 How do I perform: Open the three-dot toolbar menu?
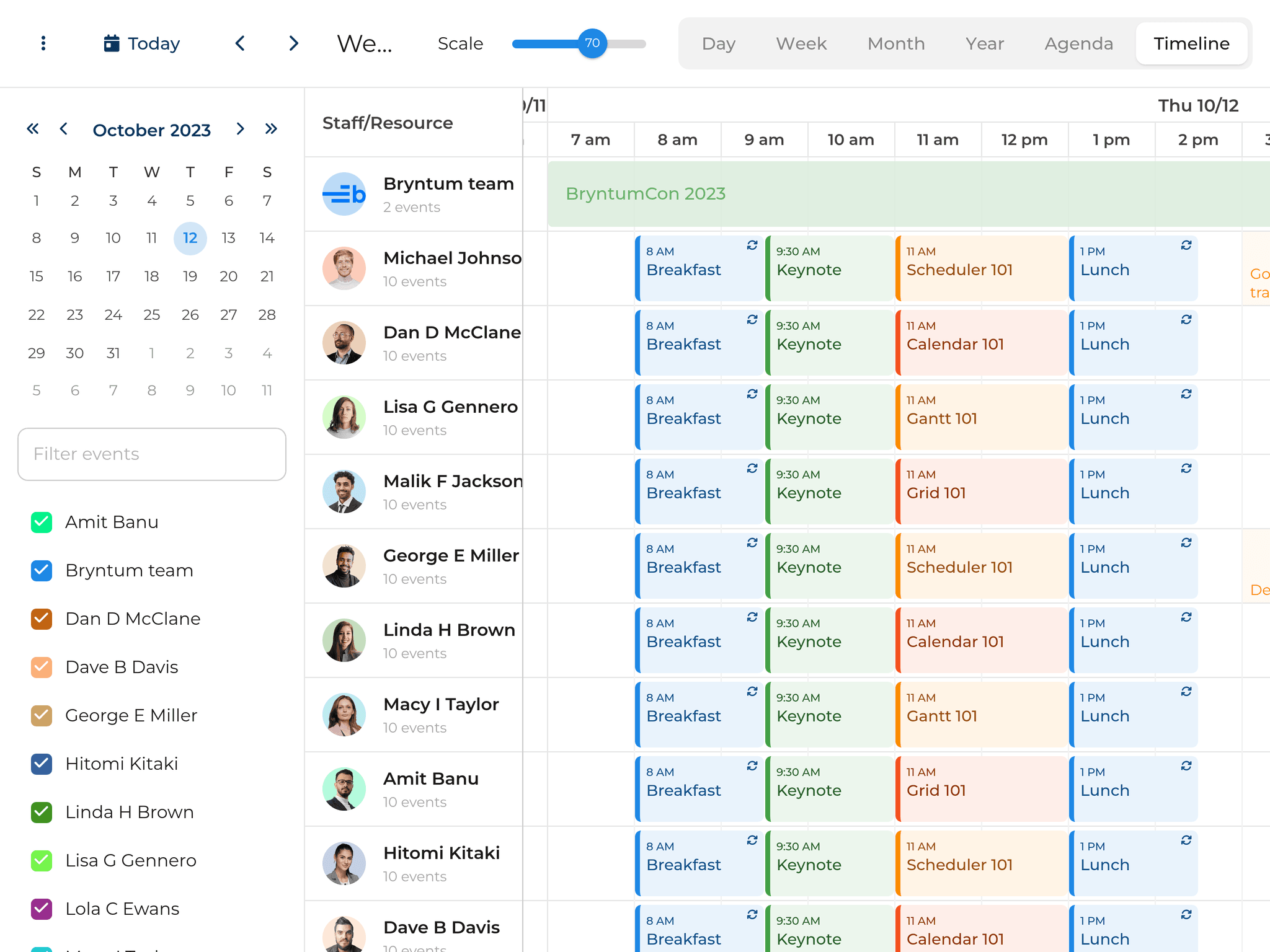(43, 43)
